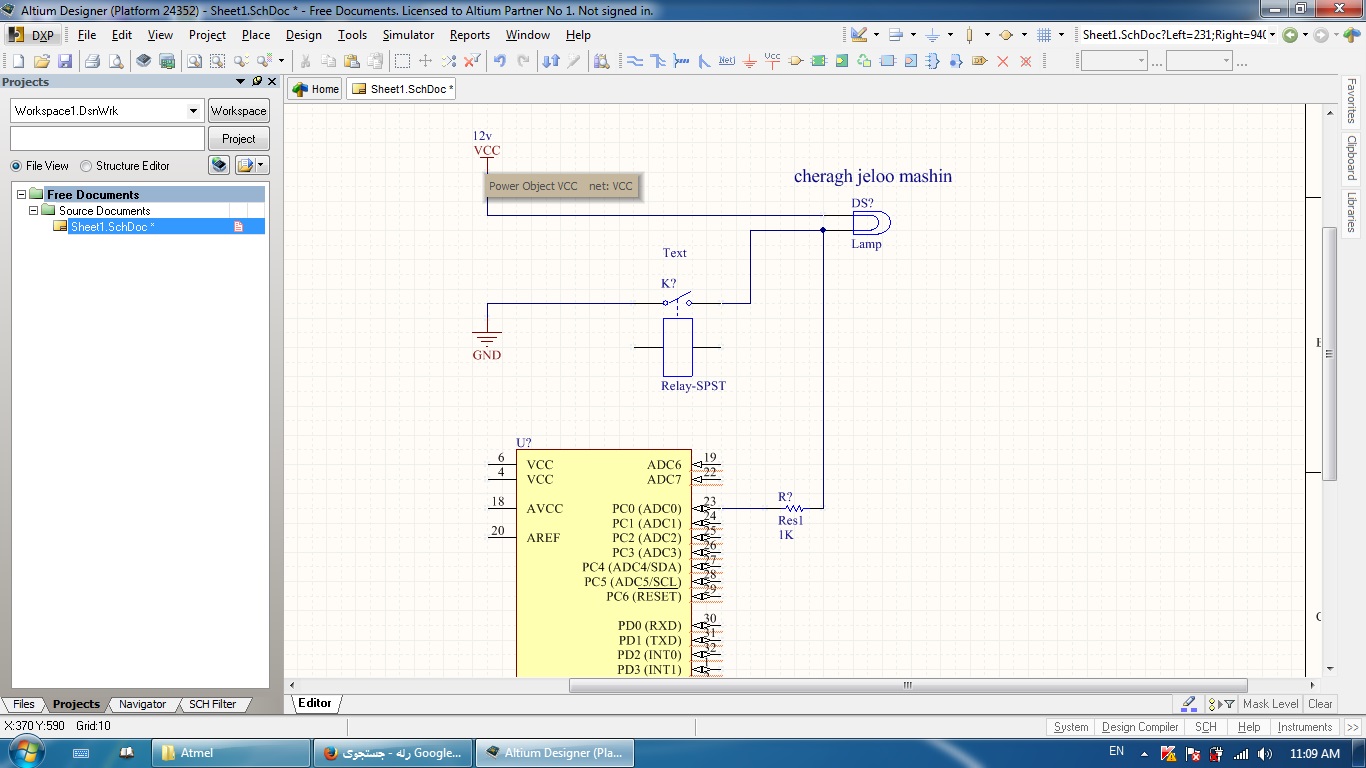Open the Drawing utility tools dropdown

point(876,35)
